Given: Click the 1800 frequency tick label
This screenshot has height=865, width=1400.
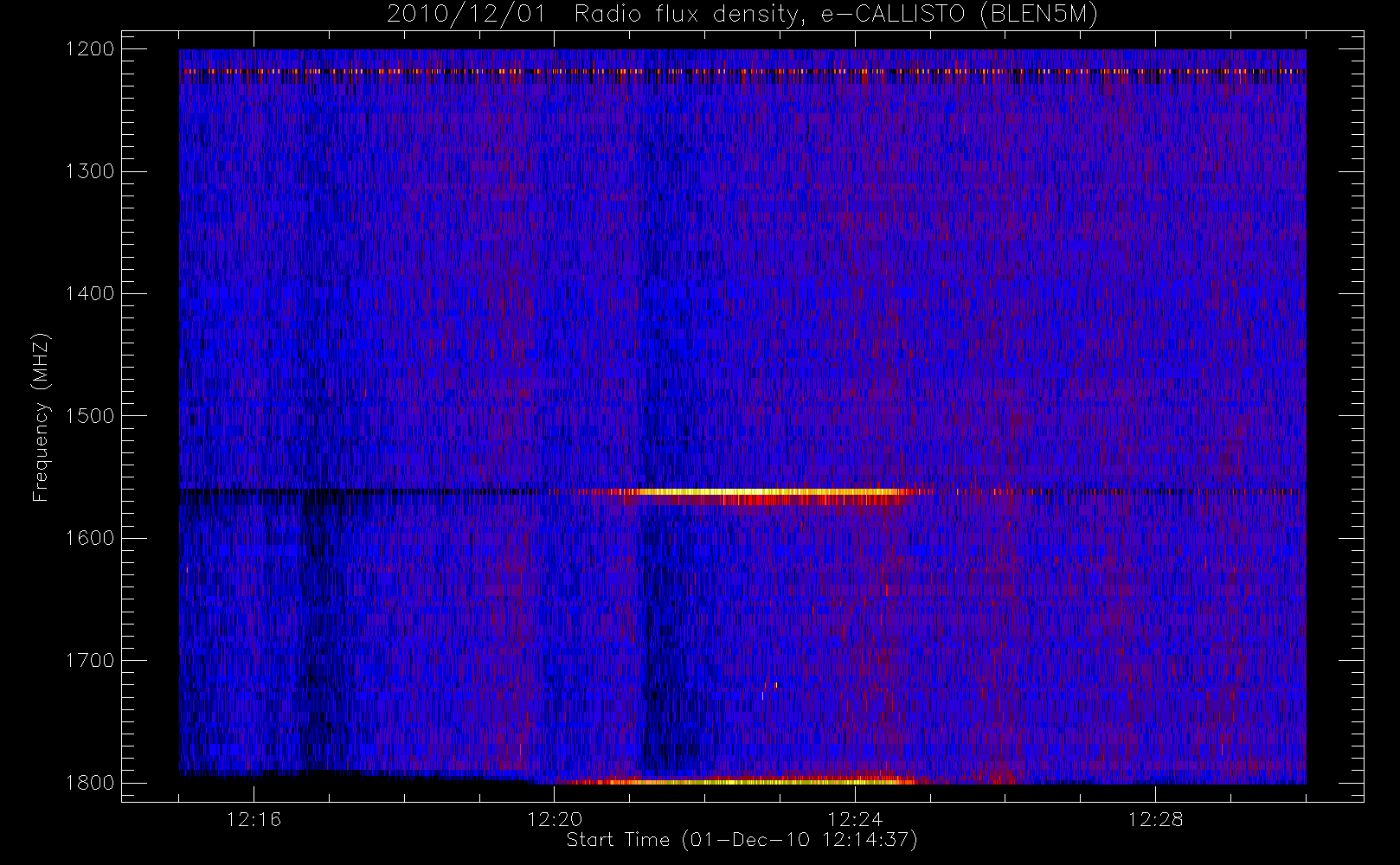Looking at the screenshot, I should pos(90,783).
